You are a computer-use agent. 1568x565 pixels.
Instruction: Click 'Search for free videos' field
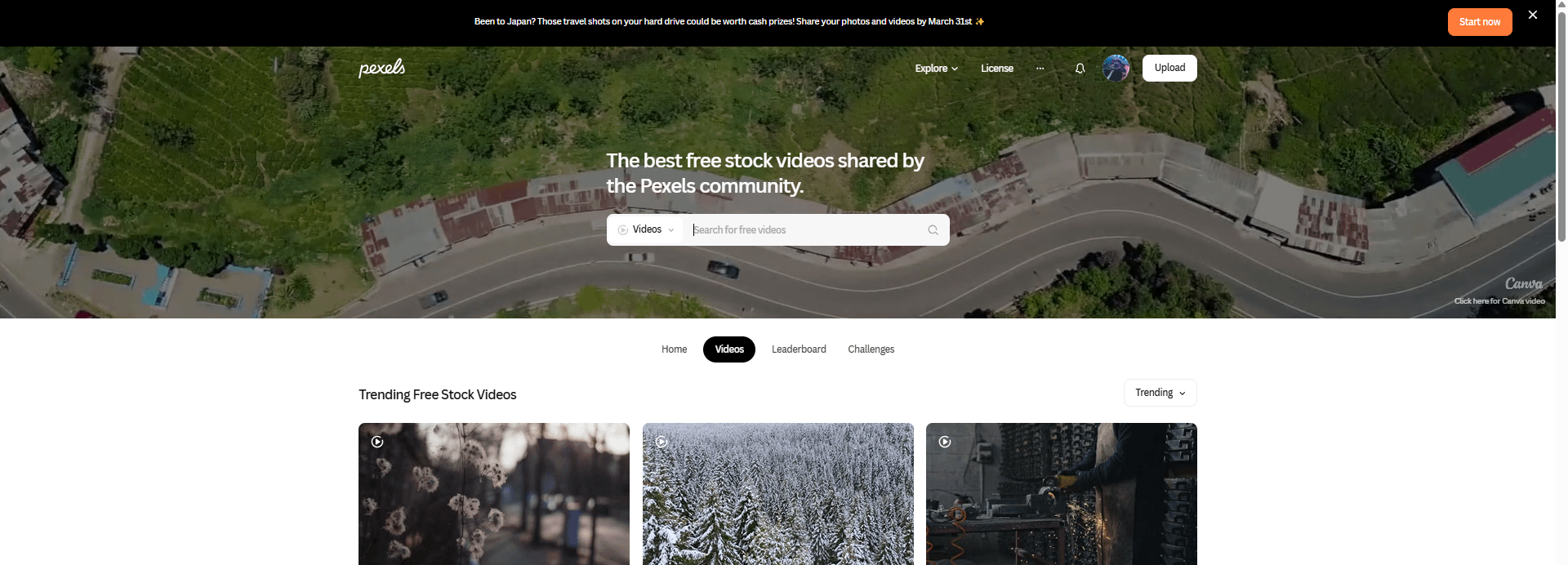[x=804, y=230]
